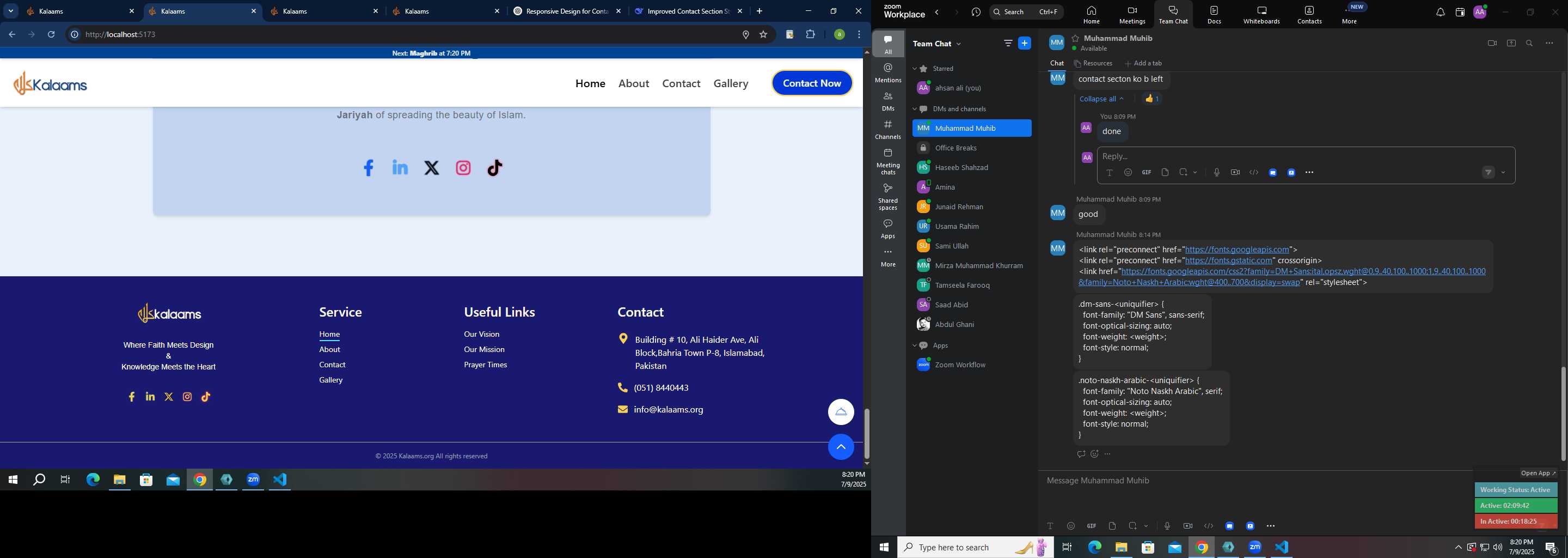This screenshot has width=1568, height=558.
Task: Click the Open App button above the working status
Action: [x=1538, y=474]
